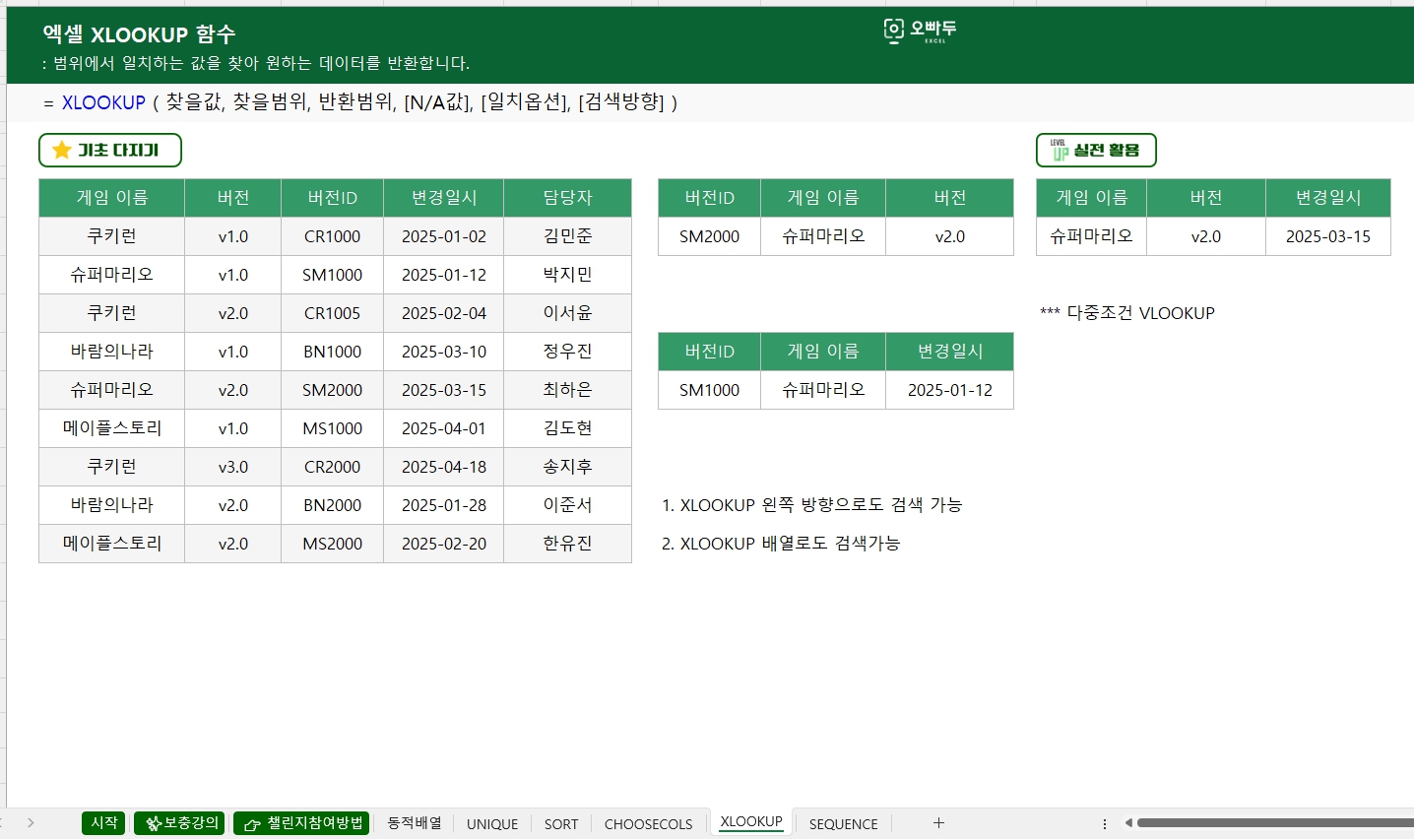Viewport: 1414px width, 840px height.
Task: Select date cell 2025-01-28
Action: tap(443, 505)
